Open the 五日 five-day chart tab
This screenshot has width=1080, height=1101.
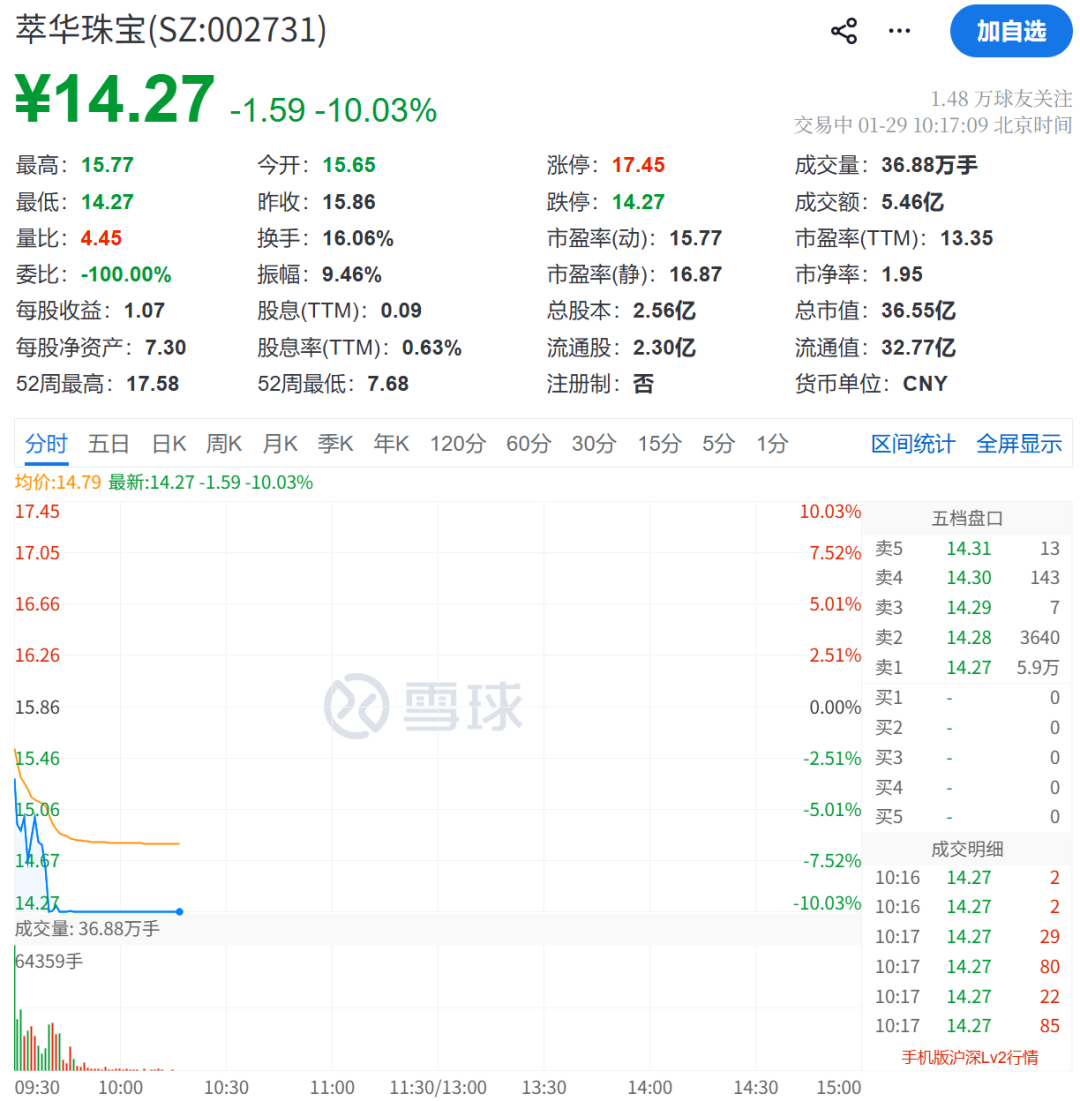click(108, 444)
